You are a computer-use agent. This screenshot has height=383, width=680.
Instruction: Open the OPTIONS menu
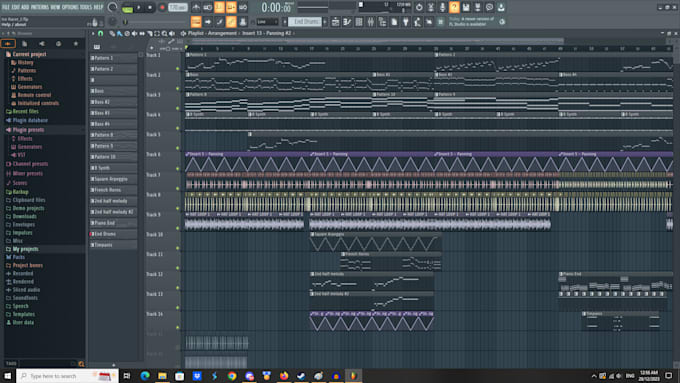coord(70,7)
